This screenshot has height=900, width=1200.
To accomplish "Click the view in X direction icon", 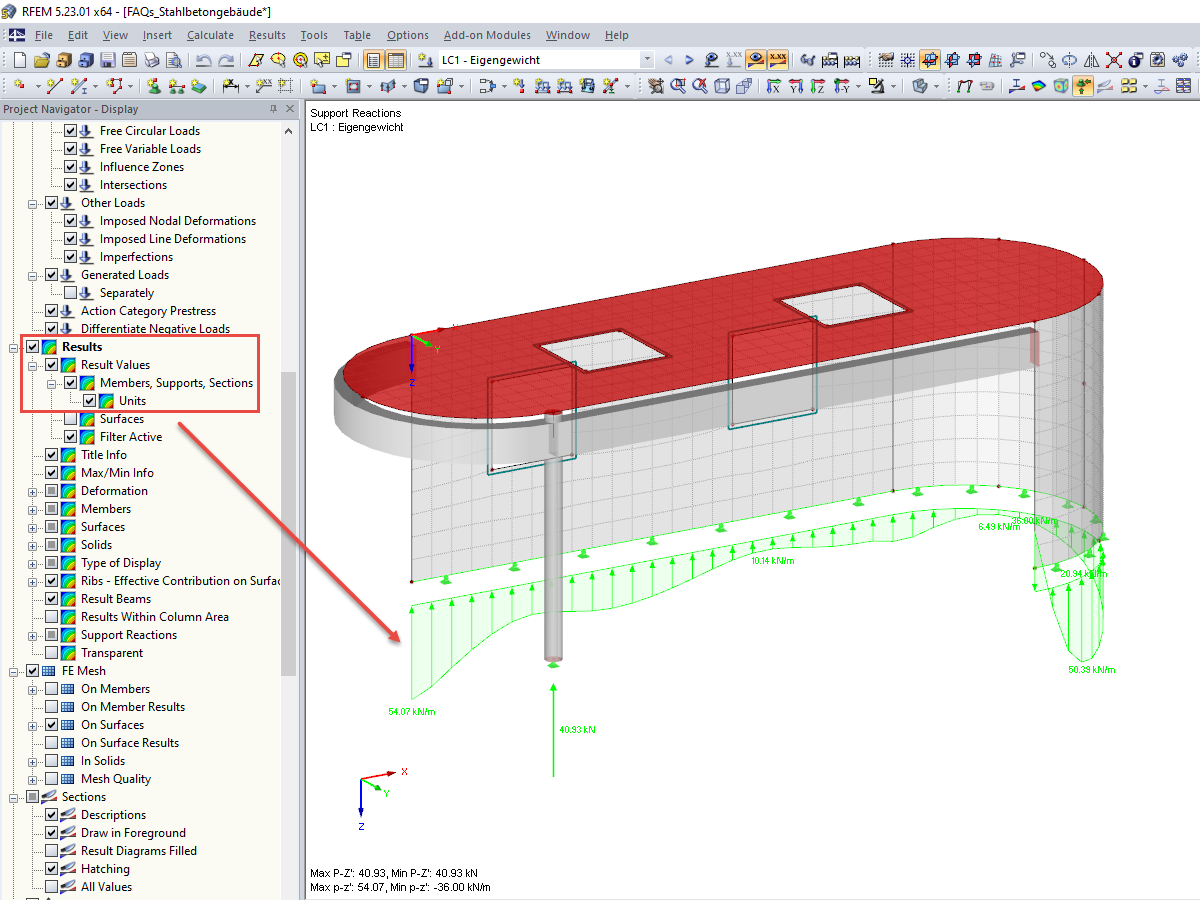I will coord(773,87).
